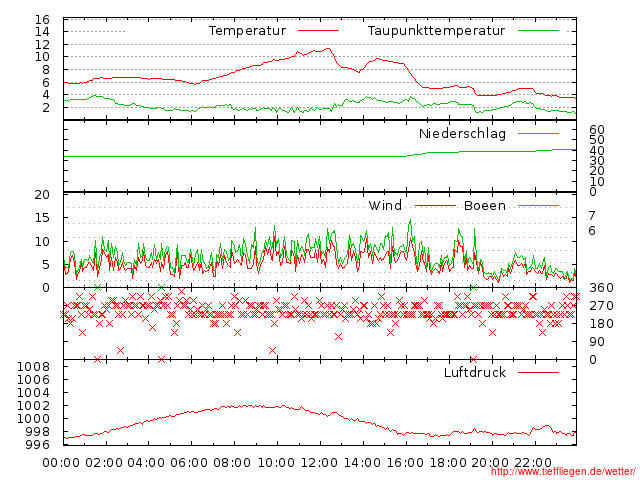Viewport: 640px width, 480px height.
Task: Click the green line beside Niederschlag
Action: click(x=538, y=133)
